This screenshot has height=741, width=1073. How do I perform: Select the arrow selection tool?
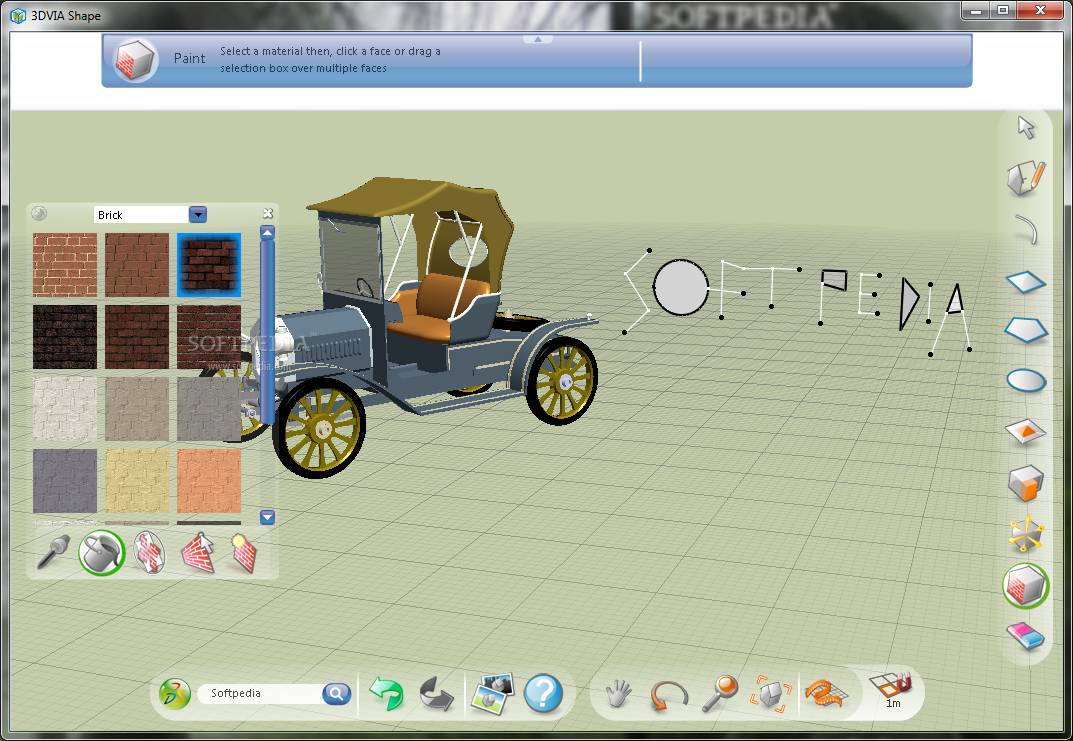(1026, 127)
